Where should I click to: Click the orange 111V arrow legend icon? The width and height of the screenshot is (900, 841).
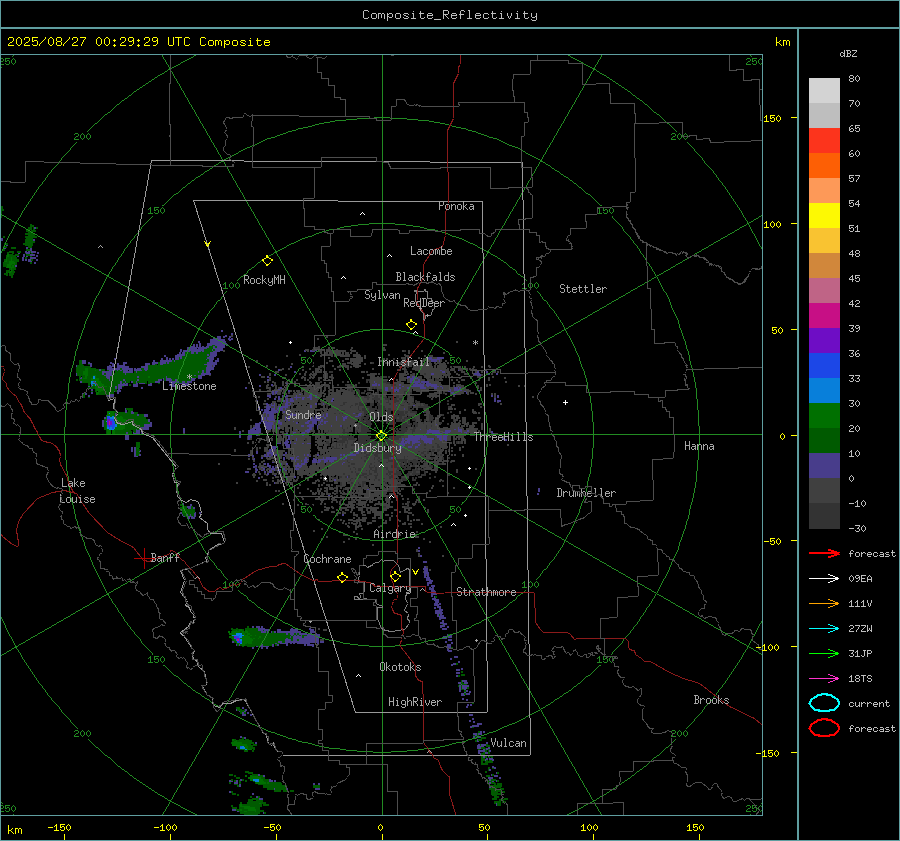click(824, 603)
